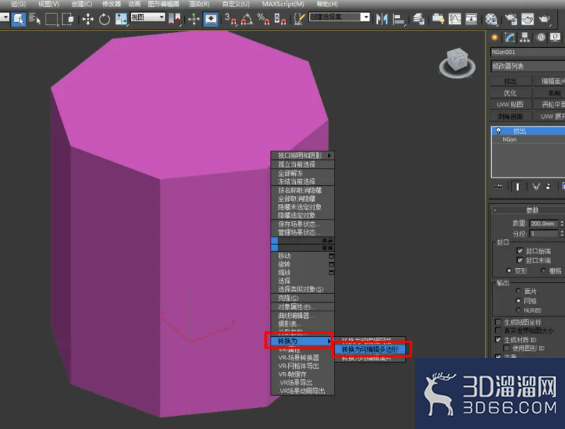Viewport: 565px width, 429px height.
Task: Expand the first entry of the right-click menu
Action: (302, 156)
